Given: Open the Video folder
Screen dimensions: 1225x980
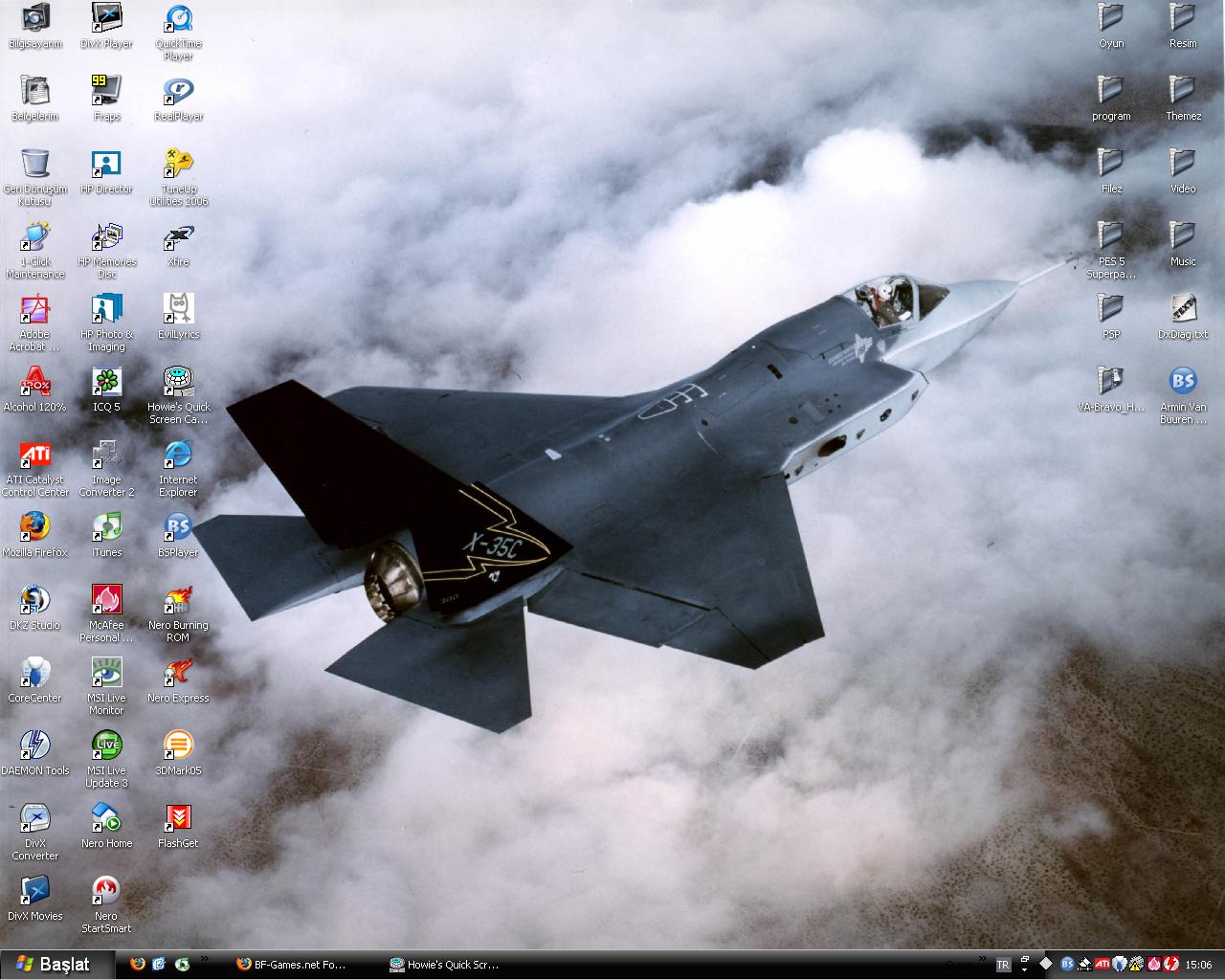Looking at the screenshot, I should click(1183, 172).
